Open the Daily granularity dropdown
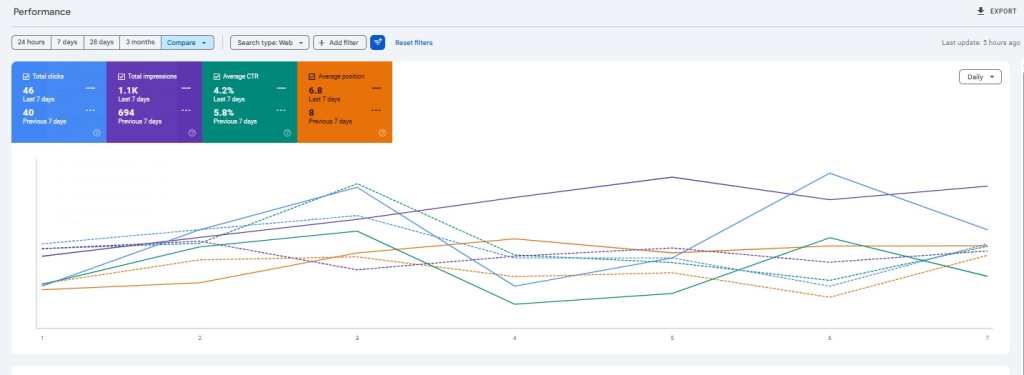Image resolution: width=1024 pixels, height=375 pixels. (x=980, y=76)
